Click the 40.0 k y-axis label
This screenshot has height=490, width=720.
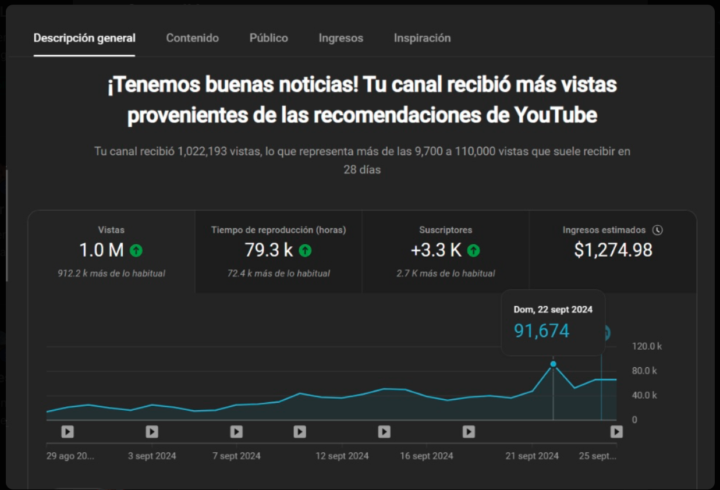[x=644, y=395]
